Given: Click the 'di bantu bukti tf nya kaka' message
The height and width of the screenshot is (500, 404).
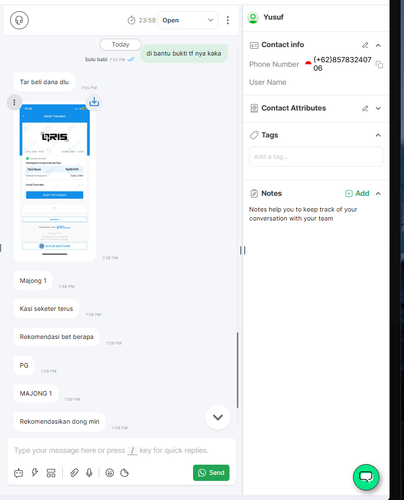Looking at the screenshot, I should (x=184, y=53).
